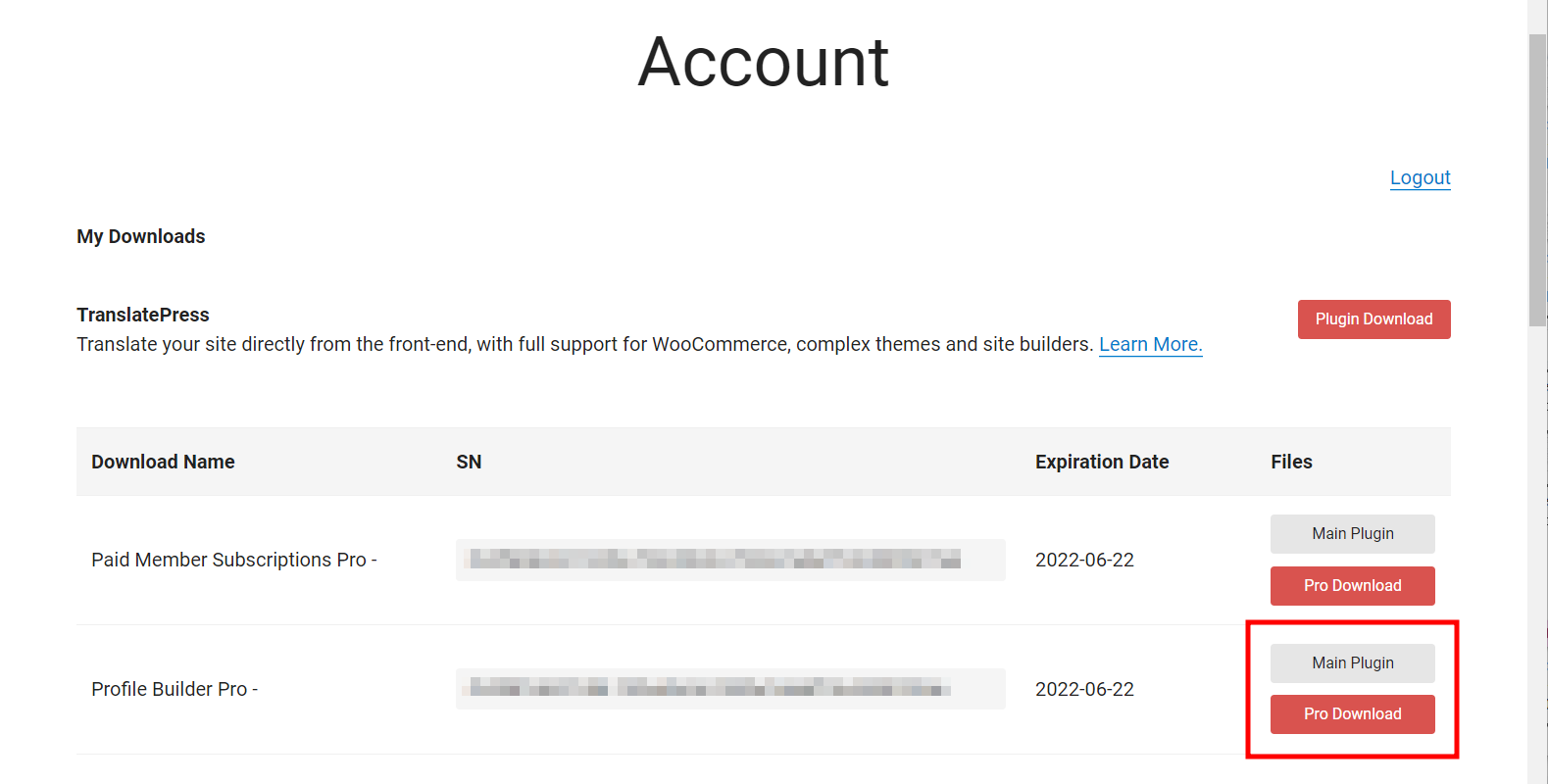Viewport: 1548px width, 784px height.
Task: Click the My Downloads heading
Action: [x=141, y=236]
